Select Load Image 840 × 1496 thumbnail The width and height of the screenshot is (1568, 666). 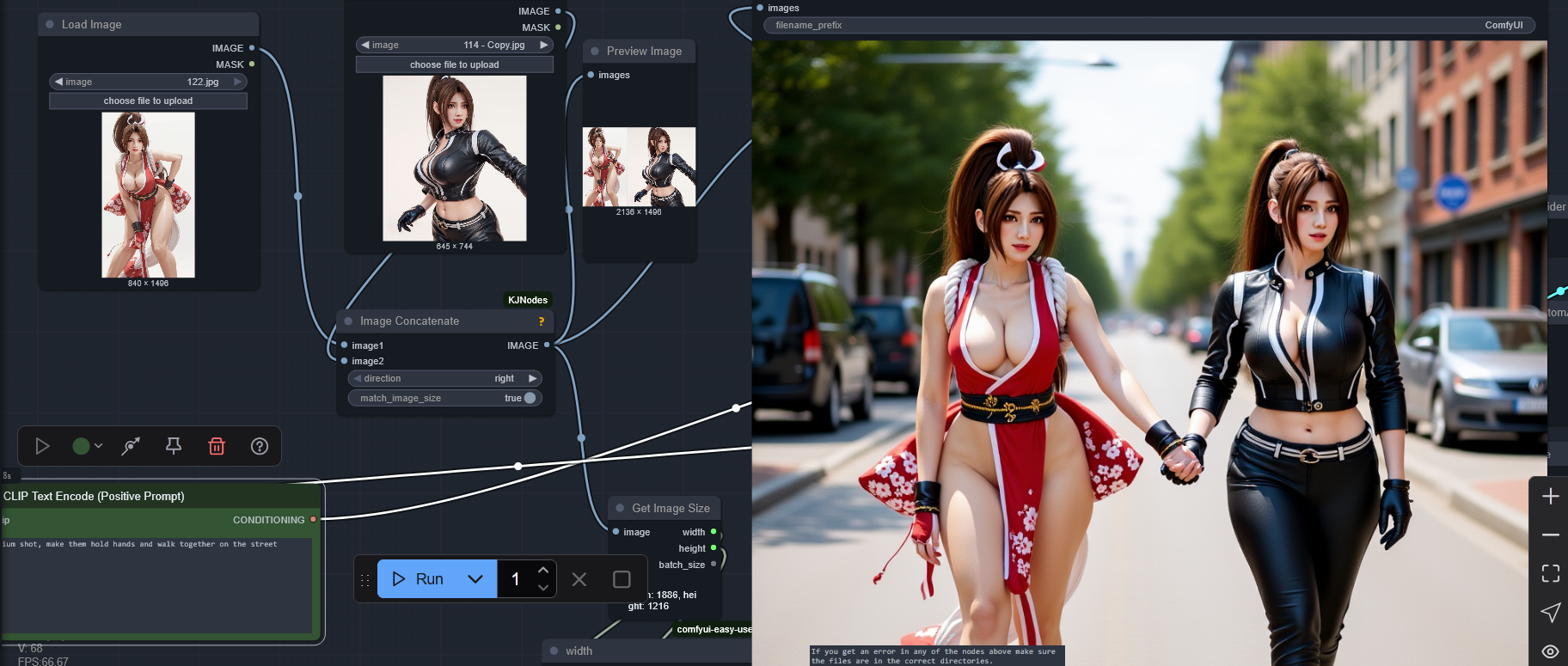click(x=148, y=195)
